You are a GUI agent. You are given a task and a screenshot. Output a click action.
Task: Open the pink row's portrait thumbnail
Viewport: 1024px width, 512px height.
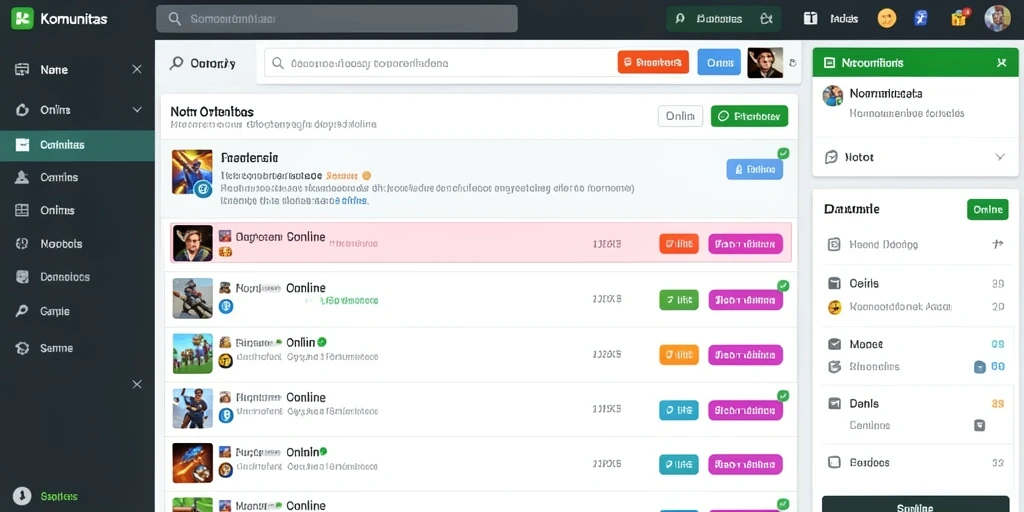(193, 243)
